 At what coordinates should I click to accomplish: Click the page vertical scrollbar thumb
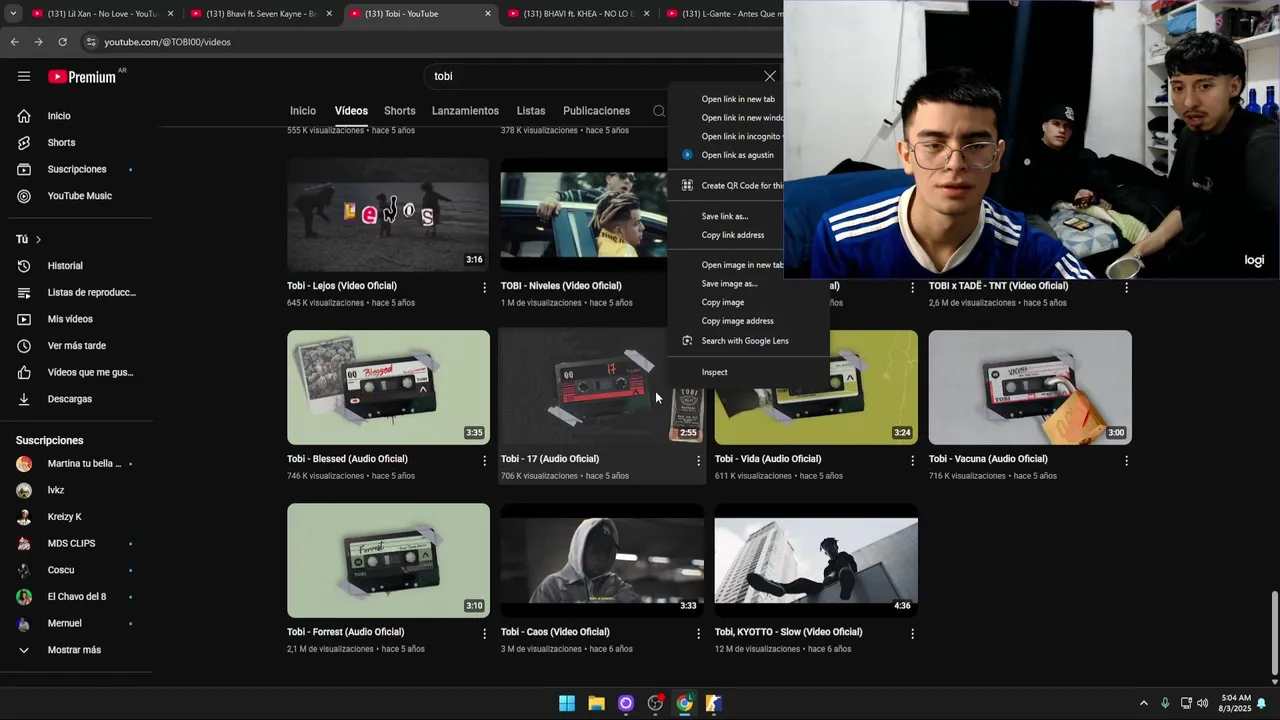click(1274, 632)
